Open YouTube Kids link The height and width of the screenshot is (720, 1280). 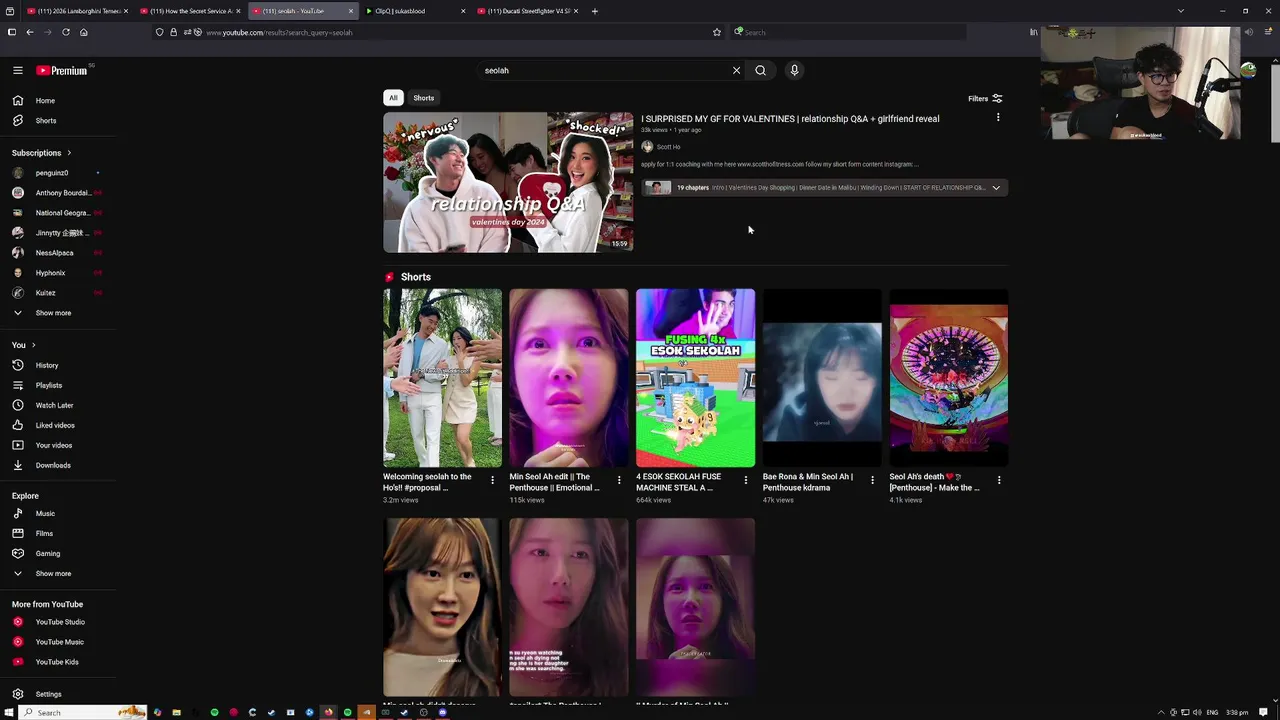click(x=59, y=662)
